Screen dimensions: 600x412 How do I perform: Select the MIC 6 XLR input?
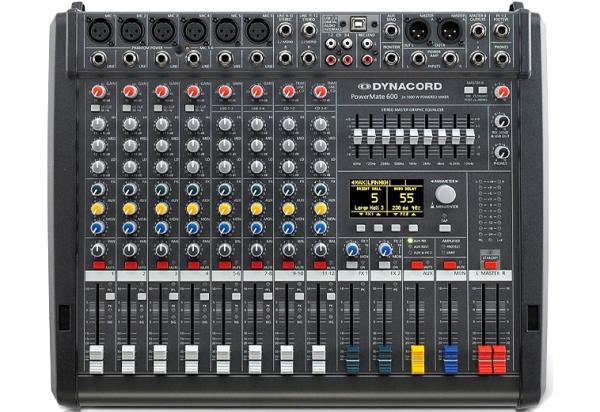coord(258,30)
